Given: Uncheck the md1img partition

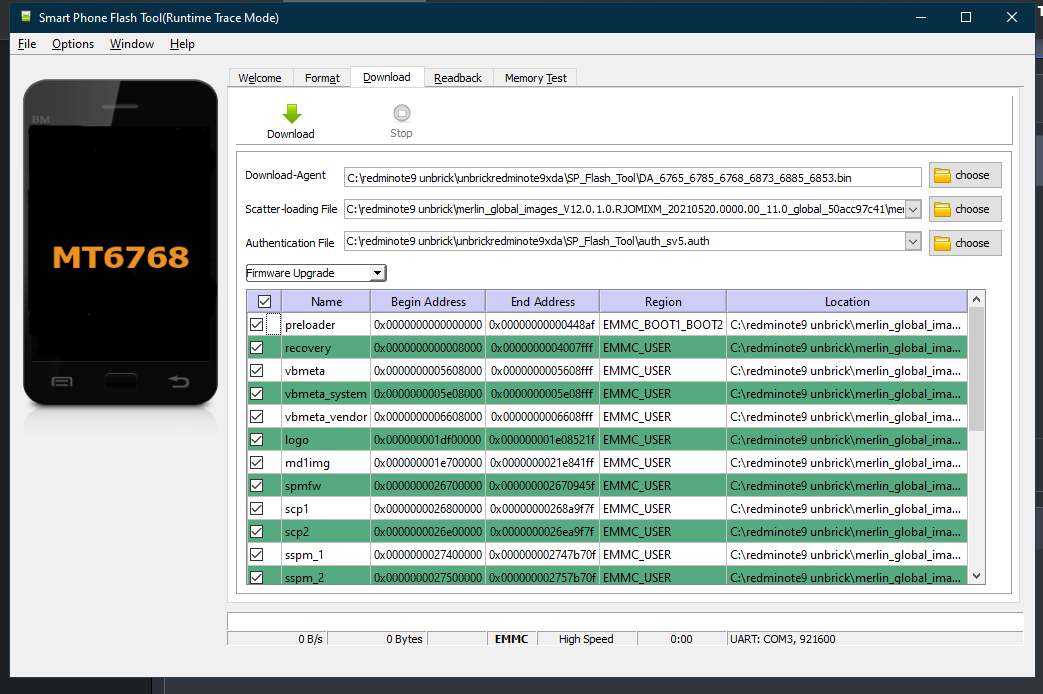Looking at the screenshot, I should point(256,462).
